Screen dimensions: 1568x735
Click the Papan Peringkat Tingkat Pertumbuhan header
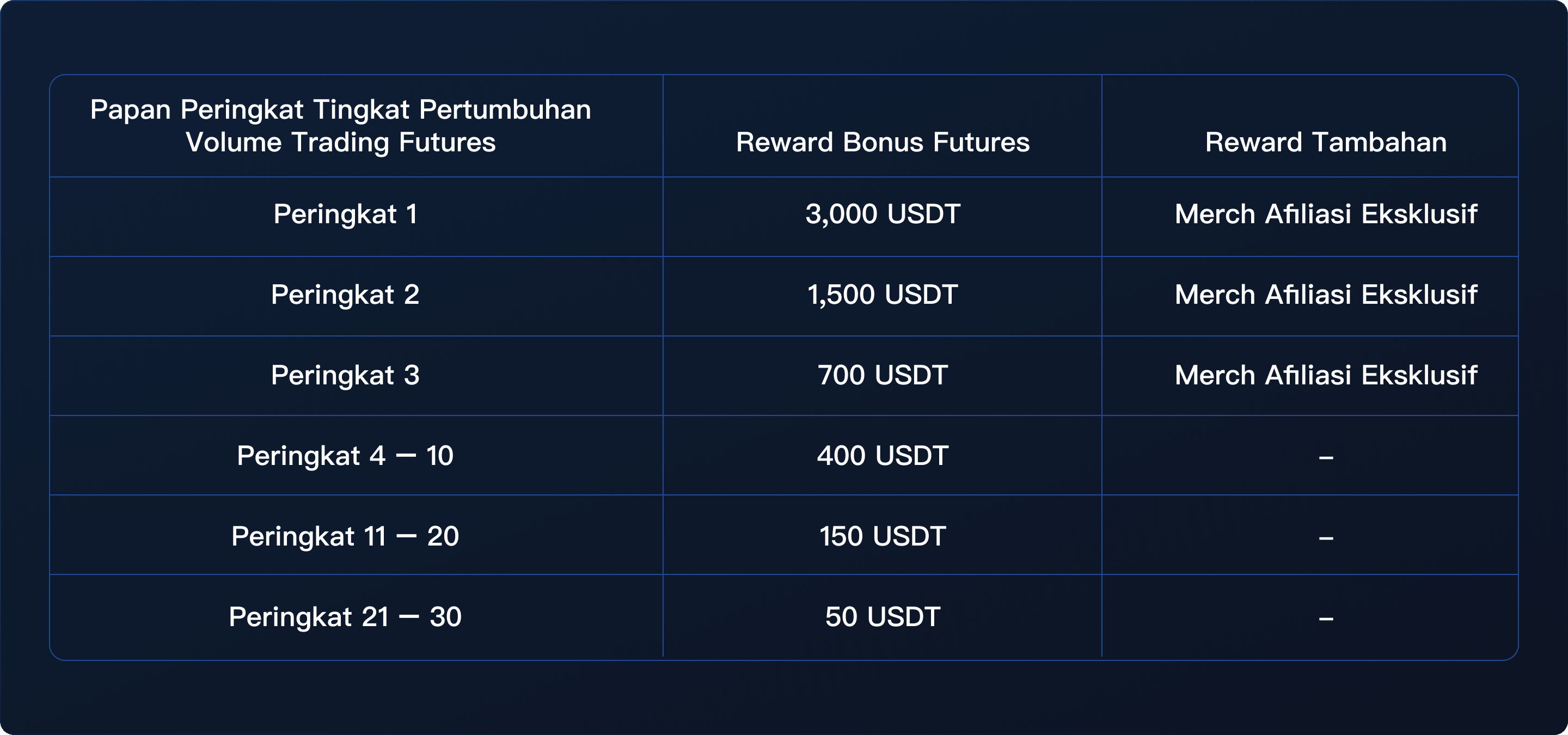tap(341, 126)
